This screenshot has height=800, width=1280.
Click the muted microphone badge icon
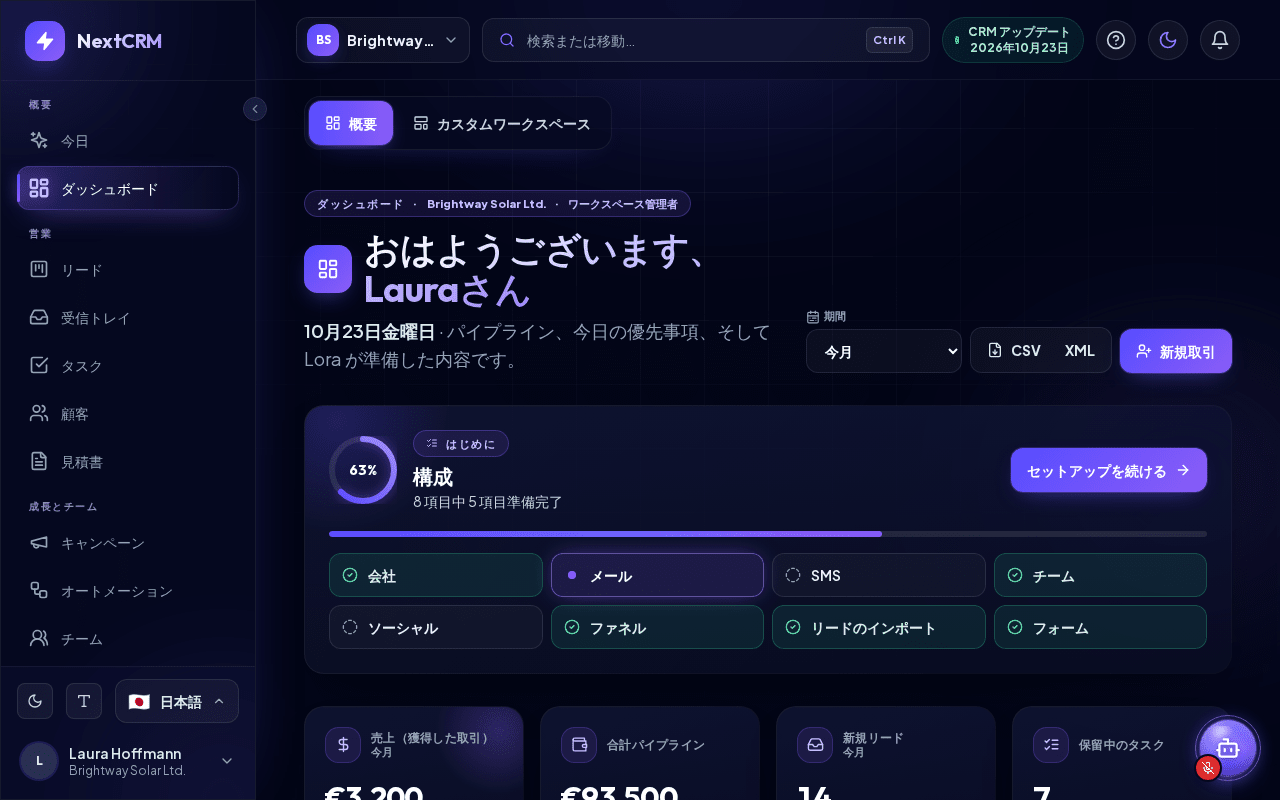click(1208, 768)
